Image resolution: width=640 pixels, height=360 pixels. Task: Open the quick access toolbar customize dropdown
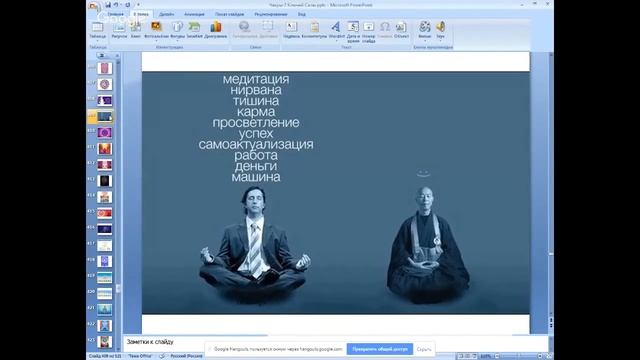[138, 5]
